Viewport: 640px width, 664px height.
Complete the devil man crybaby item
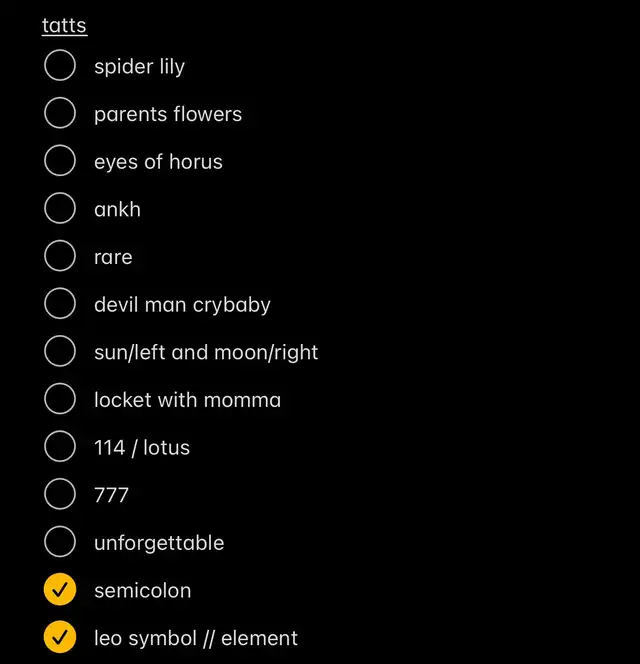(60, 303)
